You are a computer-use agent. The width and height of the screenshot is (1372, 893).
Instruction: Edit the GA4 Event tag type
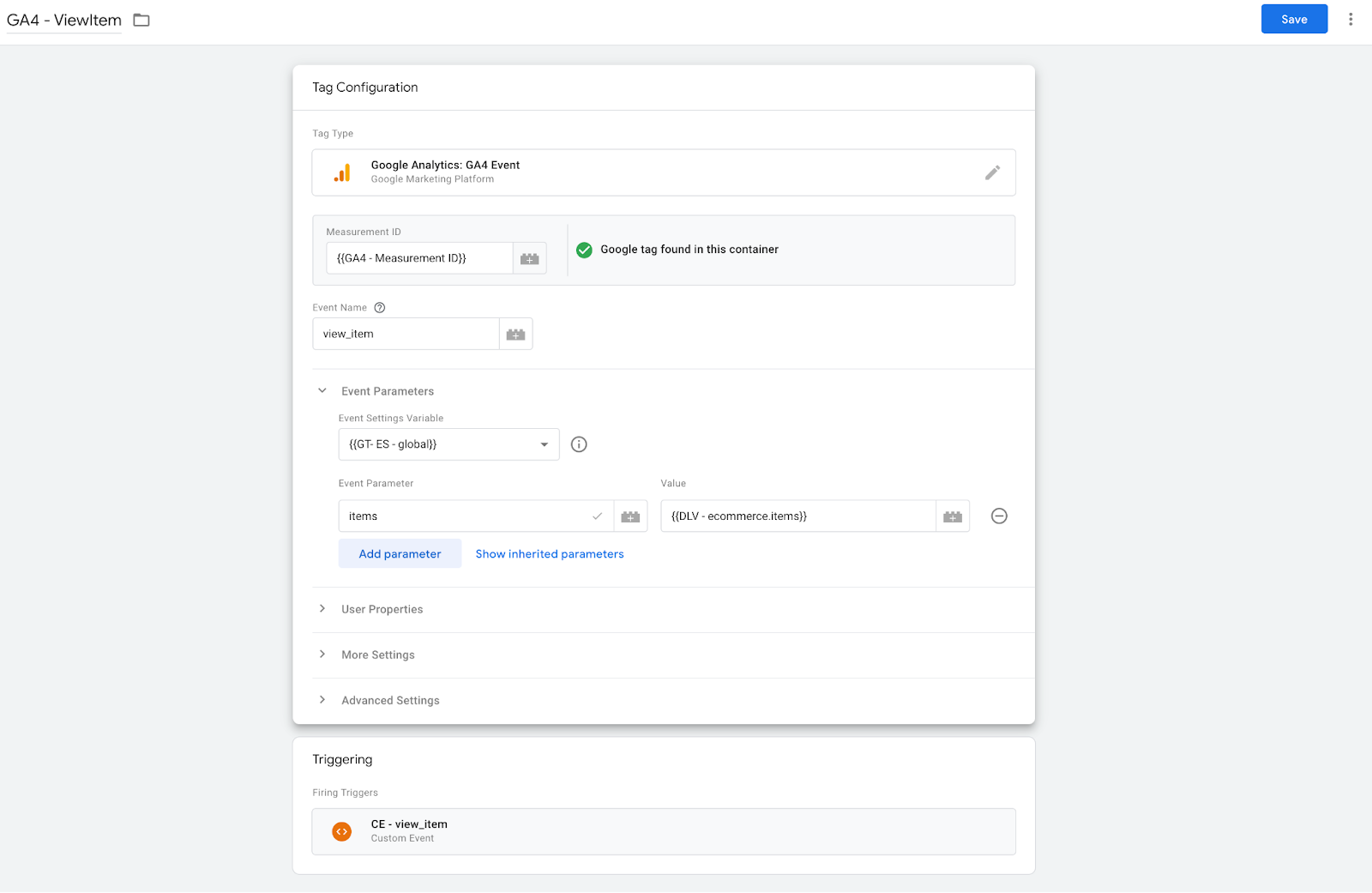pyautogui.click(x=992, y=172)
